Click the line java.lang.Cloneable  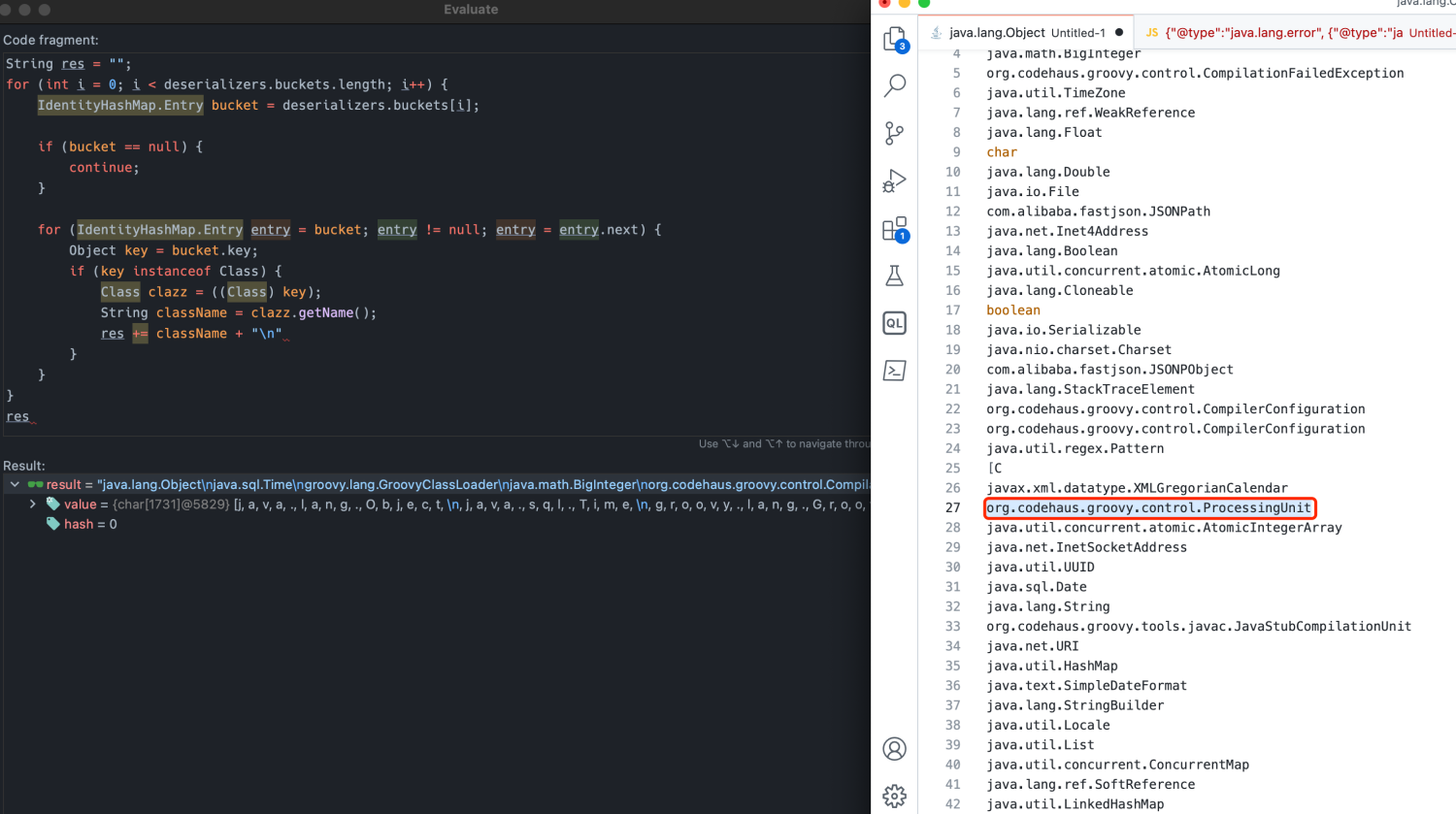1060,290
